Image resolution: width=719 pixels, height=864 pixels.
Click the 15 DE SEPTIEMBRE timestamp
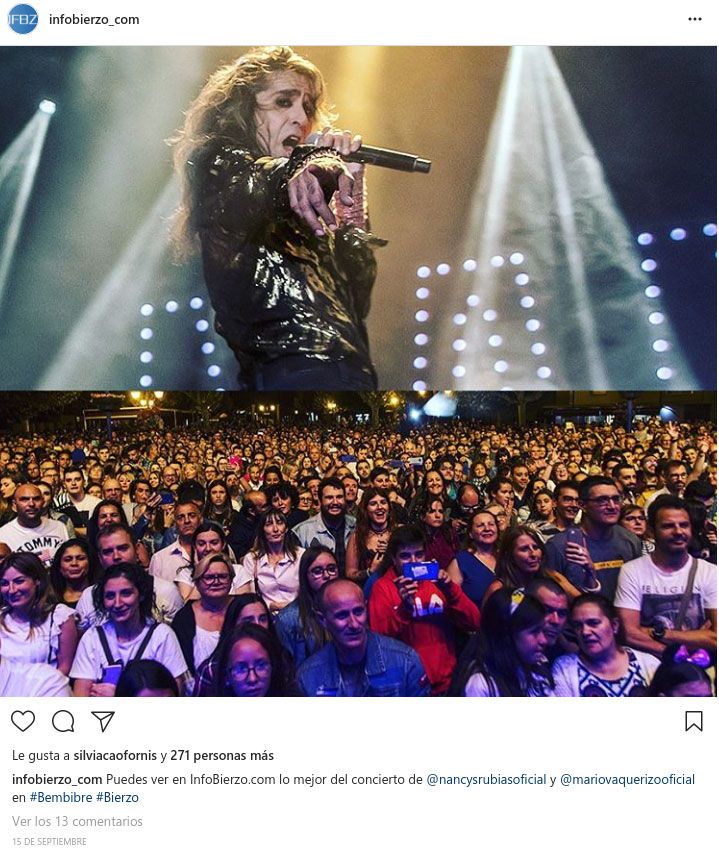click(x=49, y=842)
